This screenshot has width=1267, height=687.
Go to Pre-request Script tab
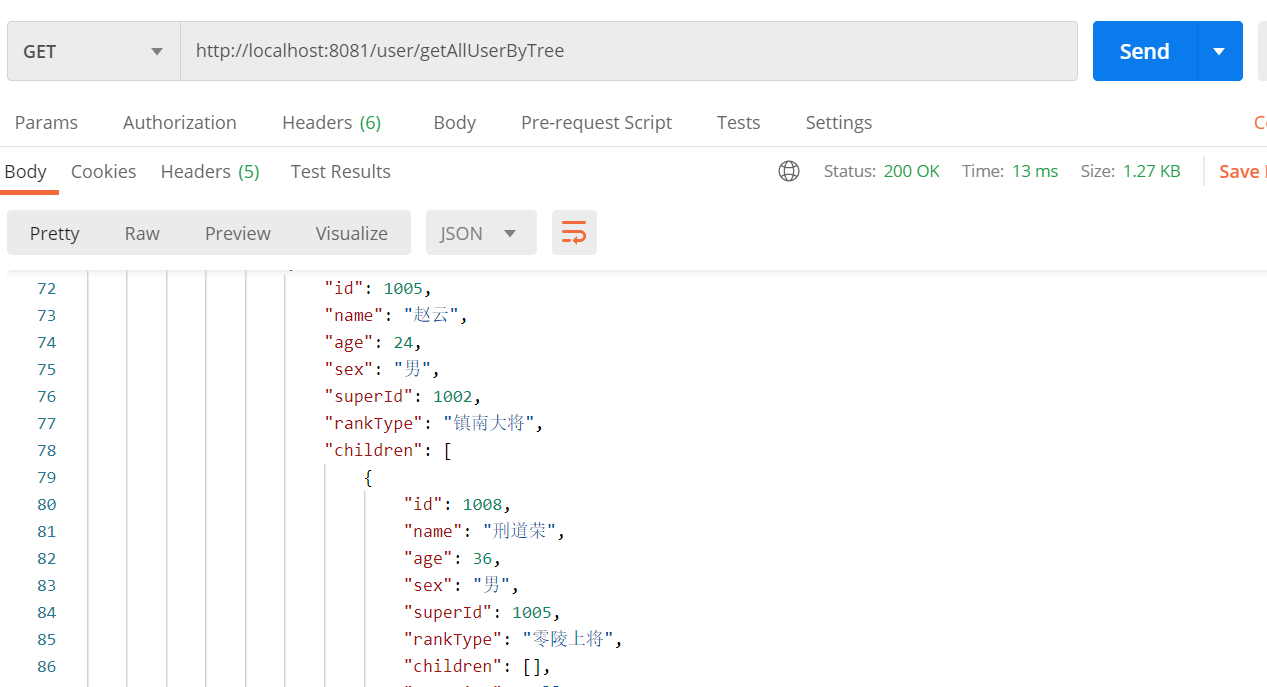(596, 122)
